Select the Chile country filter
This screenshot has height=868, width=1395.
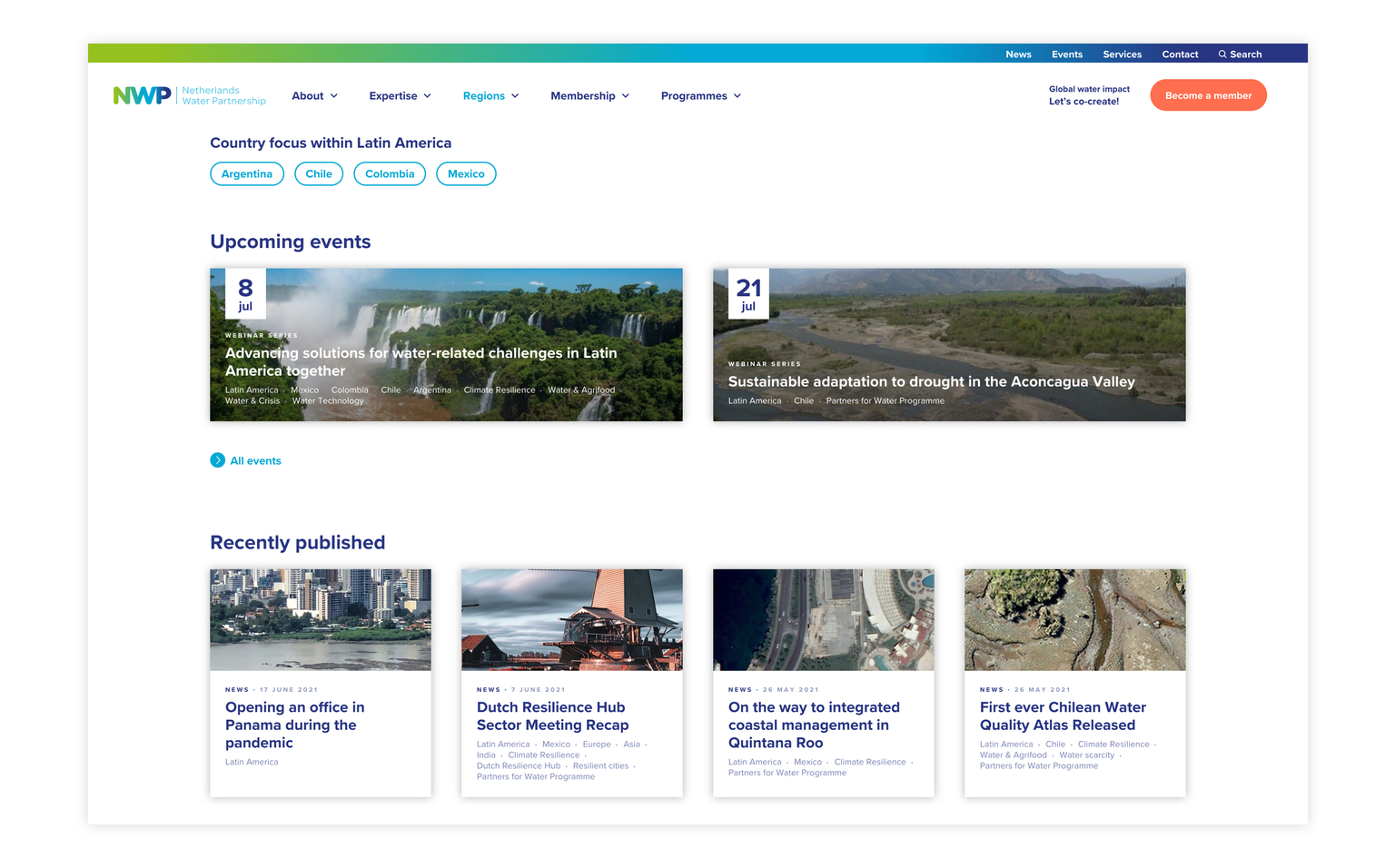319,173
